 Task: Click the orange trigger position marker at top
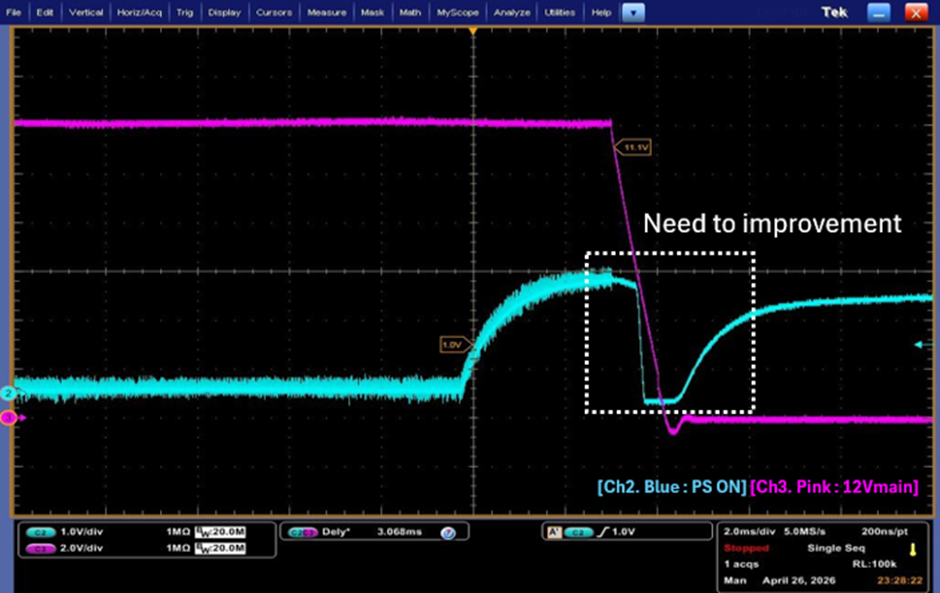click(473, 31)
